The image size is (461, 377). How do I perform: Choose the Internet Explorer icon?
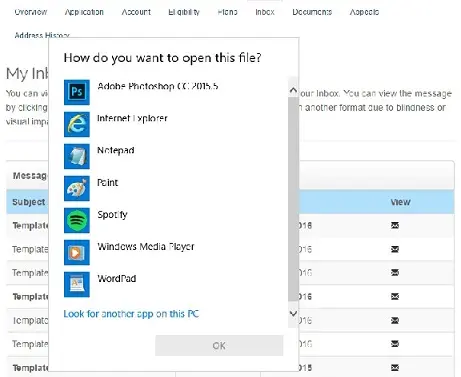77,124
